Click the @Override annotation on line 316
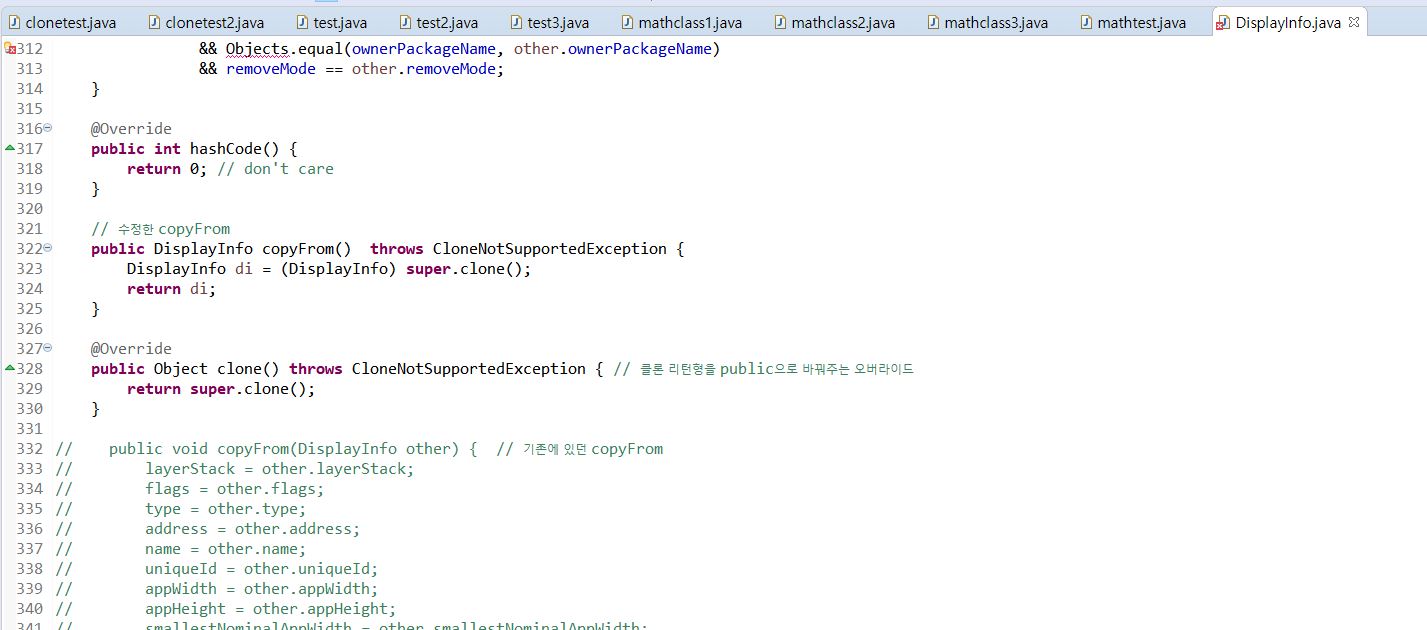Viewport: 1427px width, 630px height. click(131, 128)
